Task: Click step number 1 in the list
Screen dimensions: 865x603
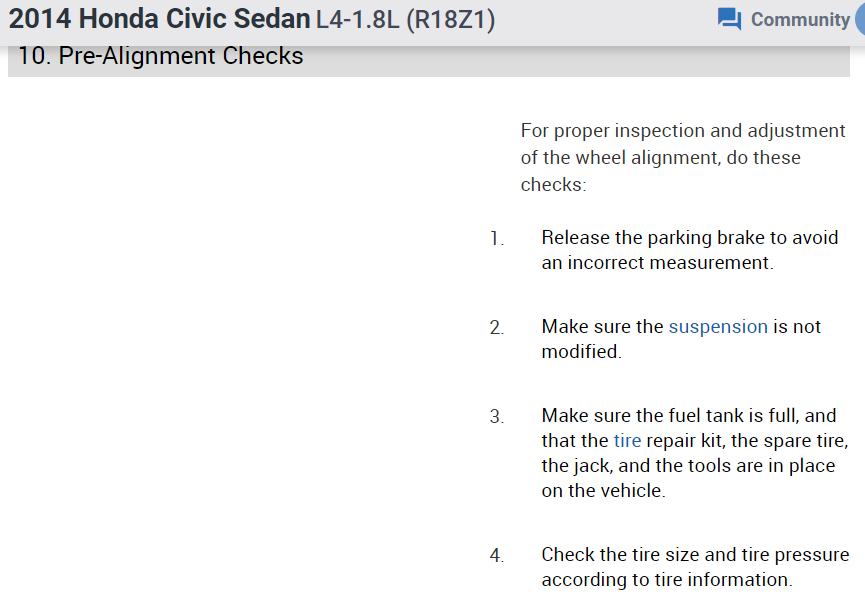Action: (497, 239)
